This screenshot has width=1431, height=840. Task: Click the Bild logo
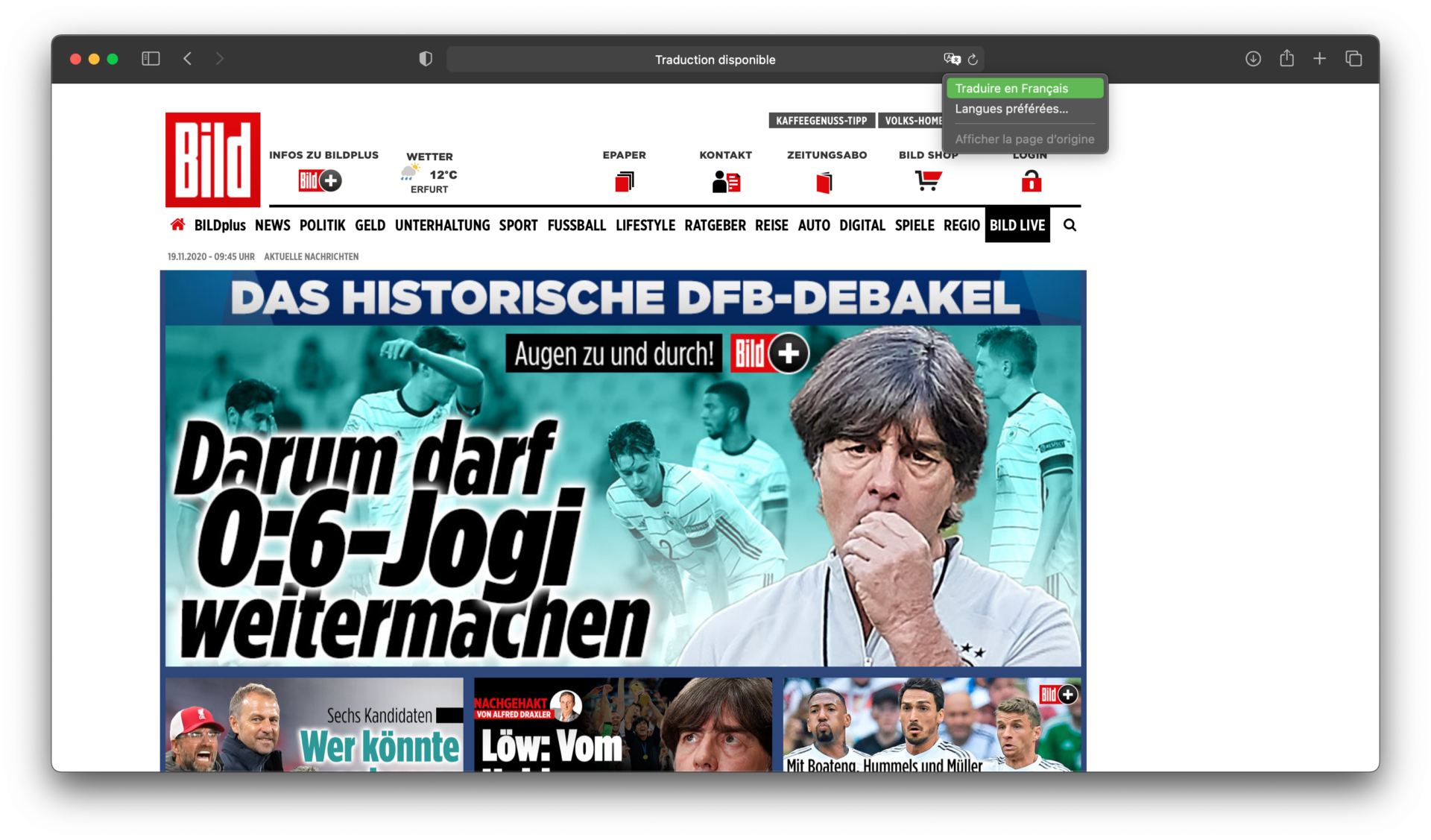pos(212,160)
